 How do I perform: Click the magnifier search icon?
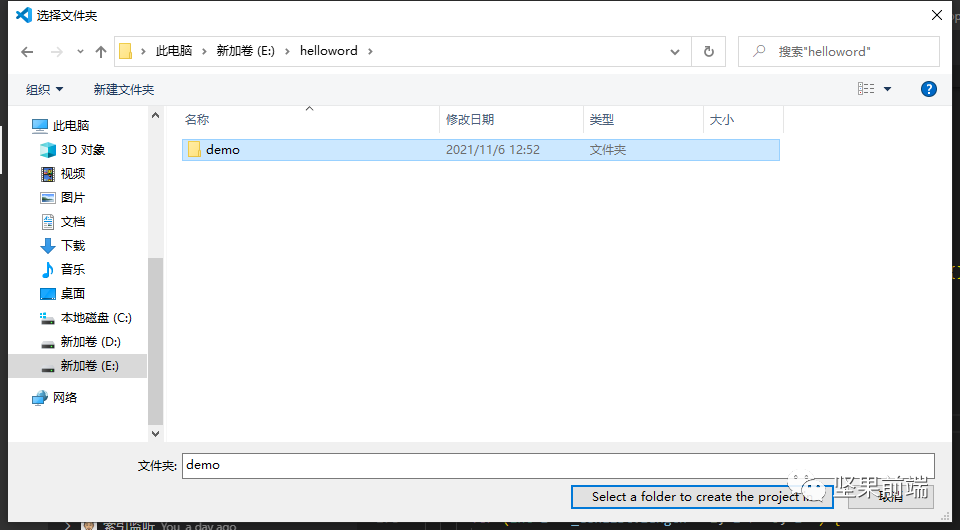pyautogui.click(x=759, y=51)
